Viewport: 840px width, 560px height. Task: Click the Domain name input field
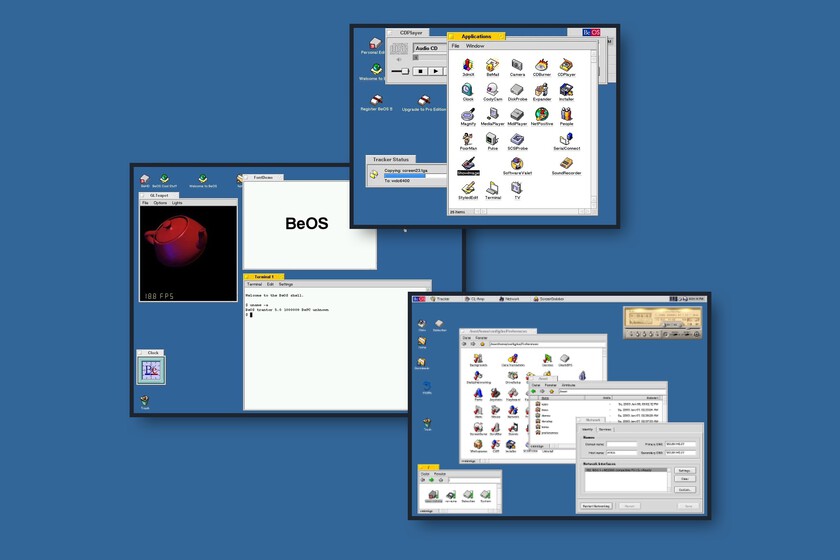click(622, 444)
